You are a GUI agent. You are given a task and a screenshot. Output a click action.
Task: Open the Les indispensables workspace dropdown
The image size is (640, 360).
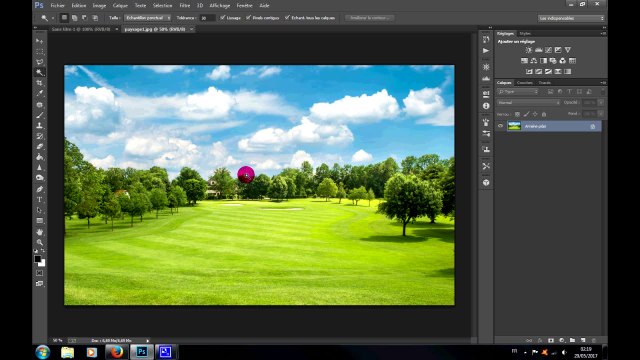pos(571,18)
